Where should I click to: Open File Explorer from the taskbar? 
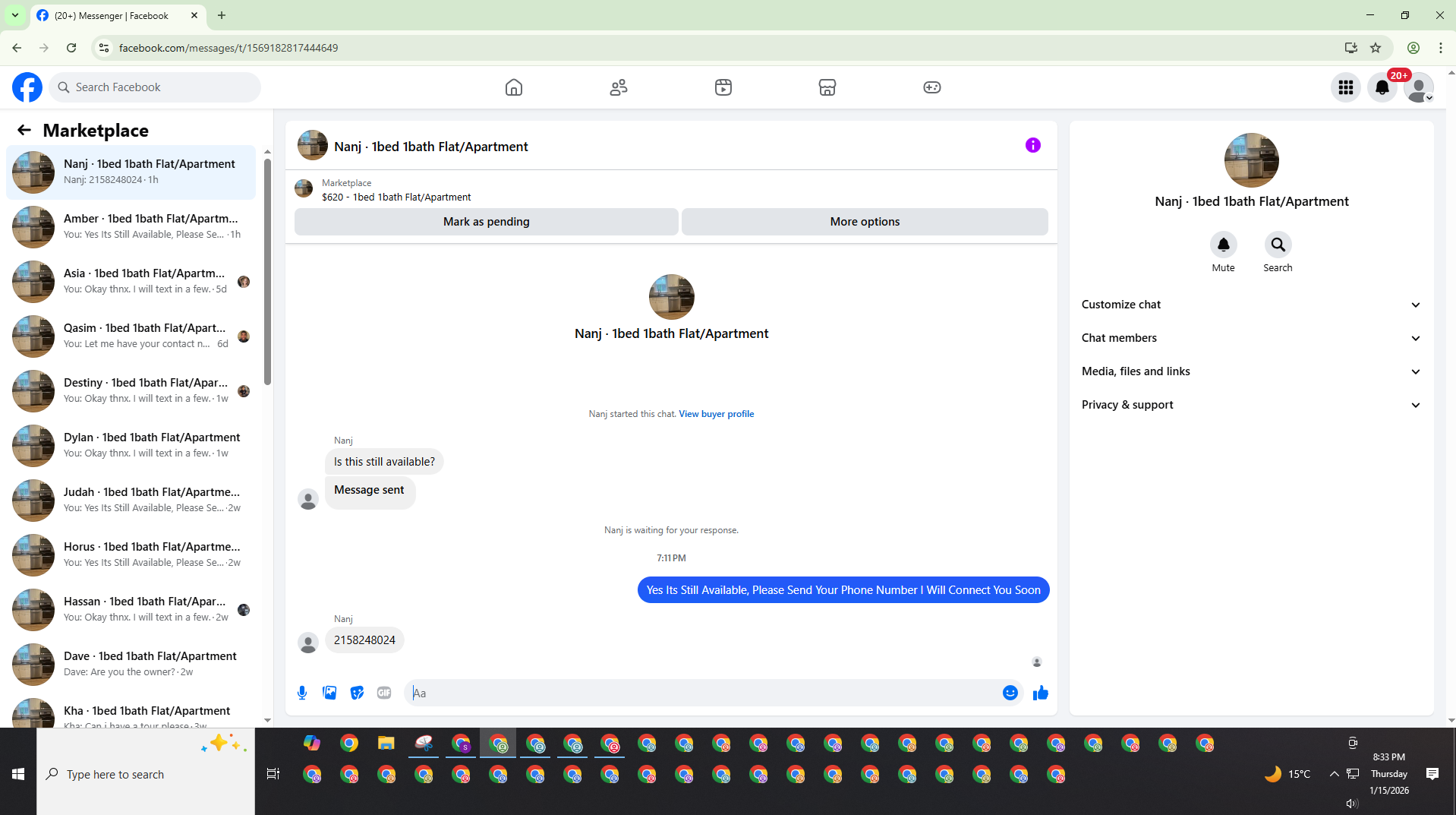pyautogui.click(x=386, y=744)
